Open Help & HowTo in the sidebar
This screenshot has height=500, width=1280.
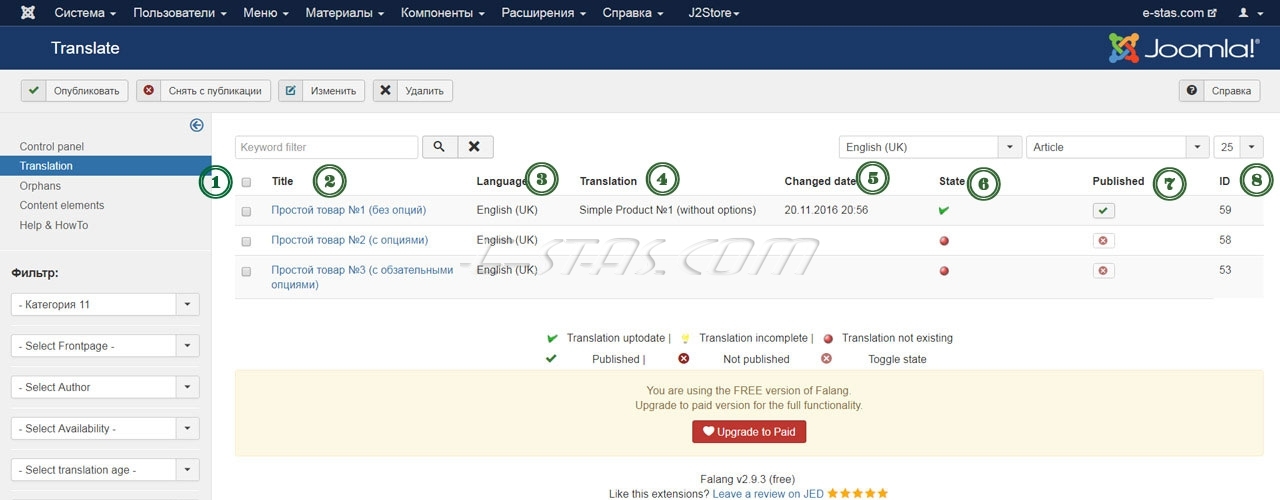point(54,225)
